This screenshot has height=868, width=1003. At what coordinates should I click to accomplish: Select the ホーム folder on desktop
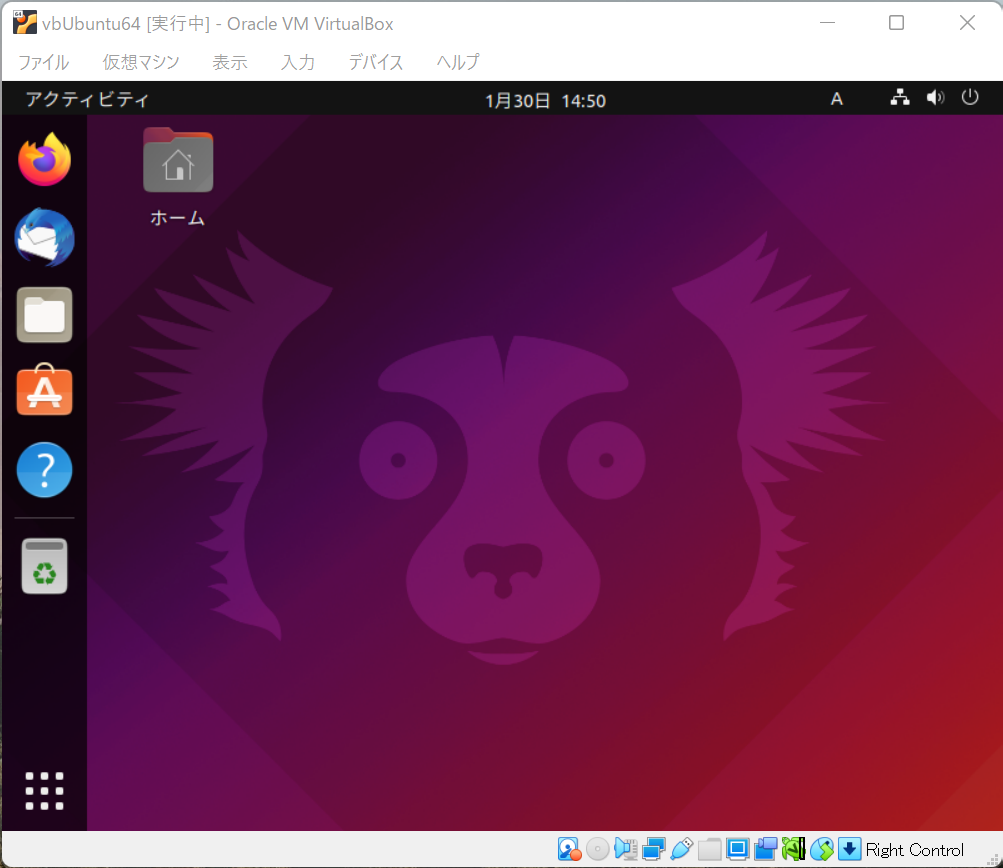[x=178, y=160]
